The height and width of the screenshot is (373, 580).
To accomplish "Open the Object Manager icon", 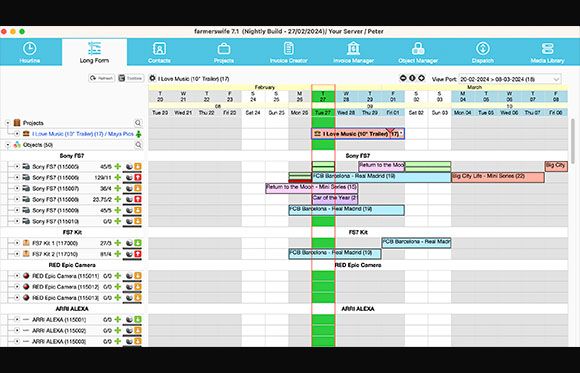I will (x=418, y=49).
